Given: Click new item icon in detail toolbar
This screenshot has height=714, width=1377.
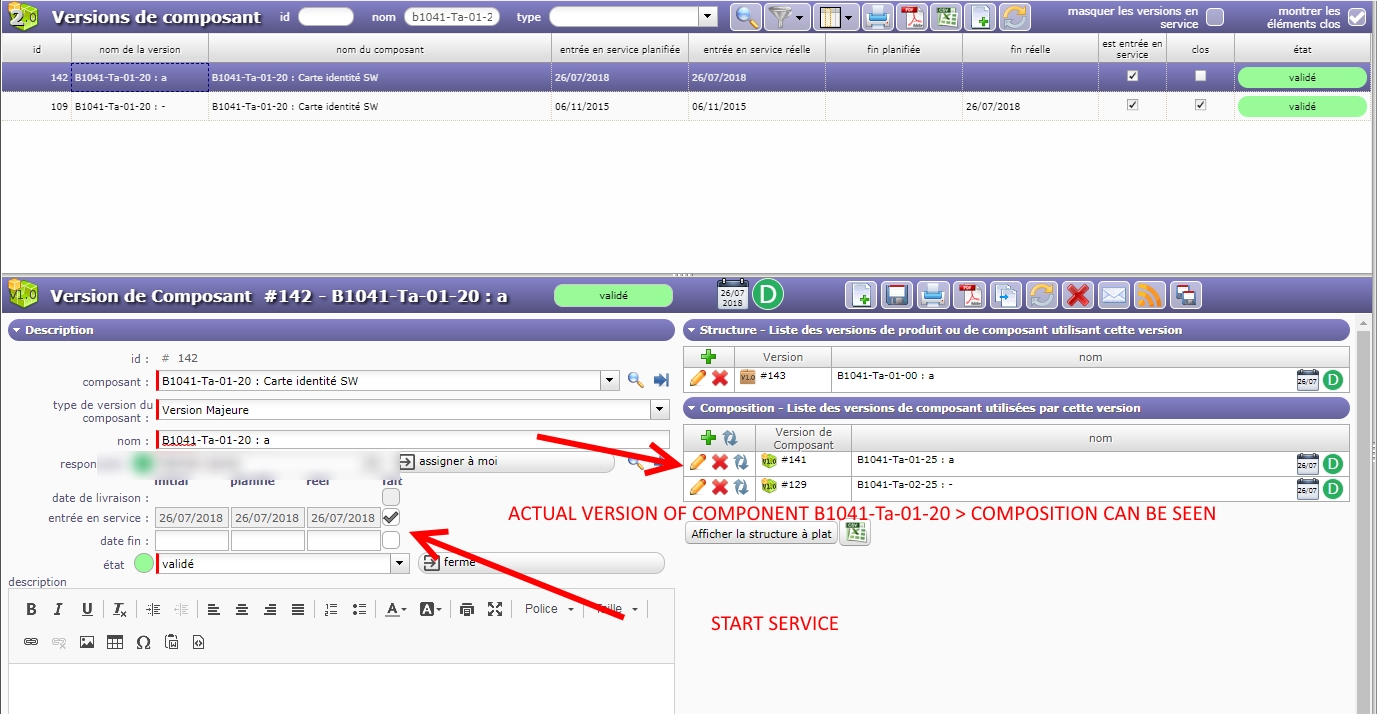Looking at the screenshot, I should (x=861, y=295).
